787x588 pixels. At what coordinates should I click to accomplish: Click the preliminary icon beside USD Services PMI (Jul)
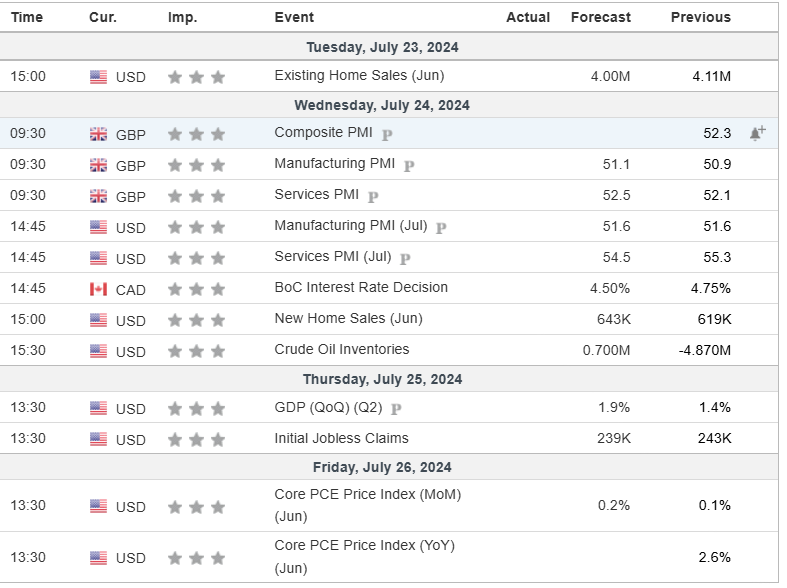[x=405, y=258]
